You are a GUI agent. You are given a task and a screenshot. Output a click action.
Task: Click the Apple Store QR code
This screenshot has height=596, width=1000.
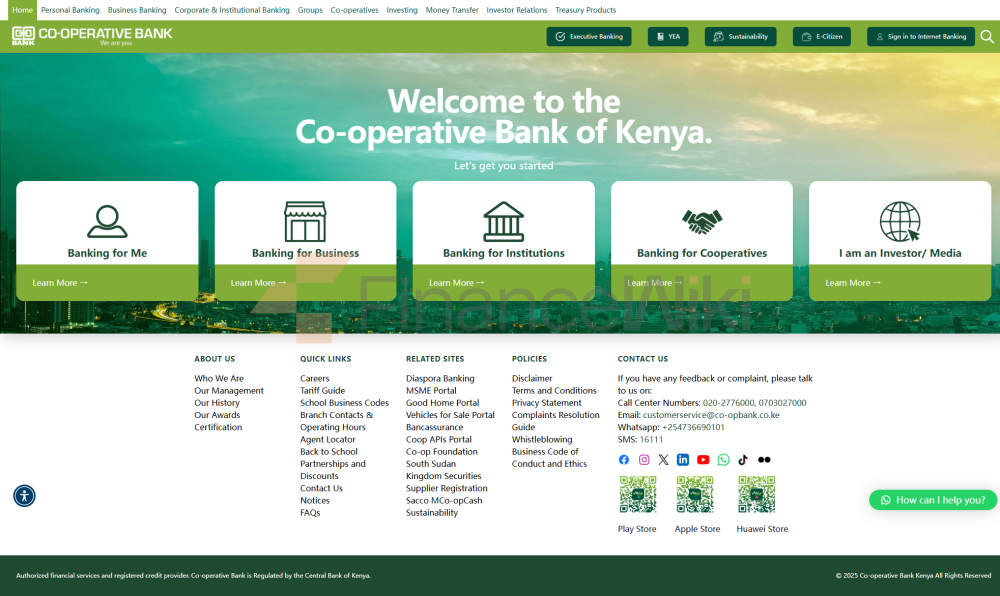[695, 494]
